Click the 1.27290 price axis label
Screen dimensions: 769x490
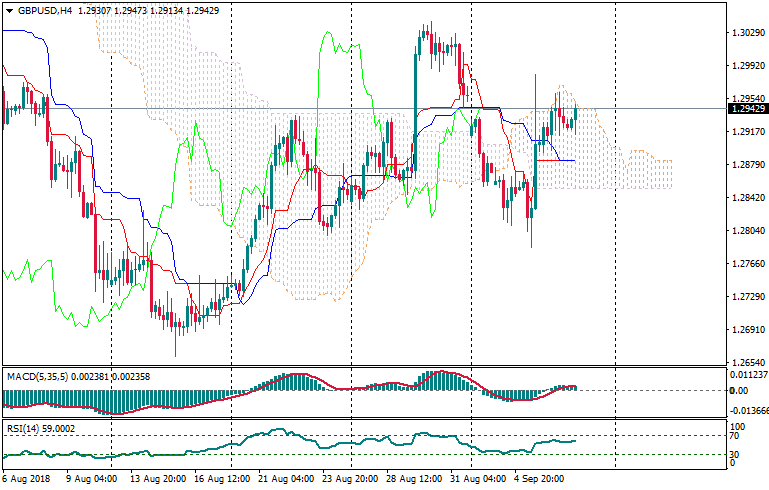pos(748,297)
